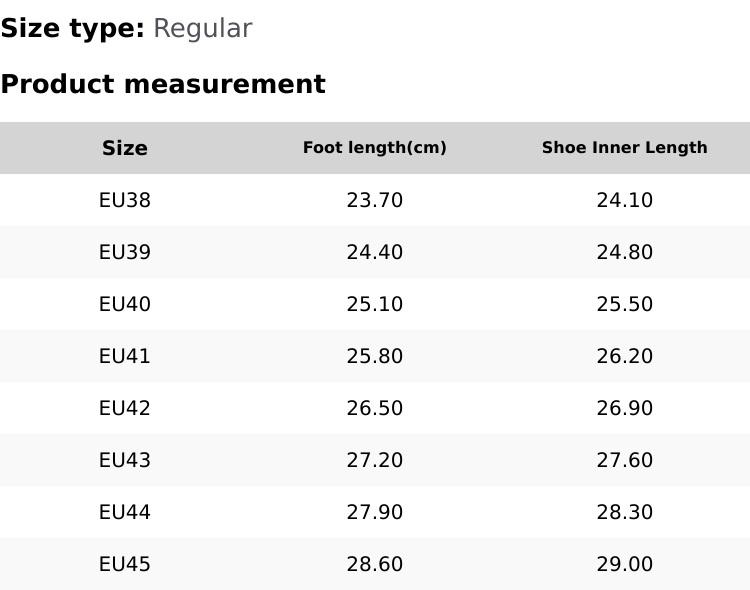Select the EU44 size cell
The height and width of the screenshot is (590, 750).
point(125,512)
